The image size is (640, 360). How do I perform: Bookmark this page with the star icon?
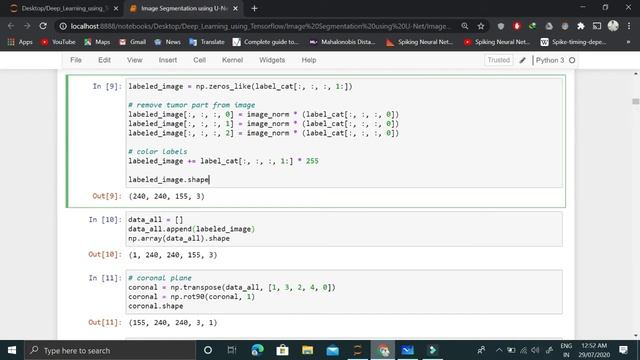(x=481, y=26)
